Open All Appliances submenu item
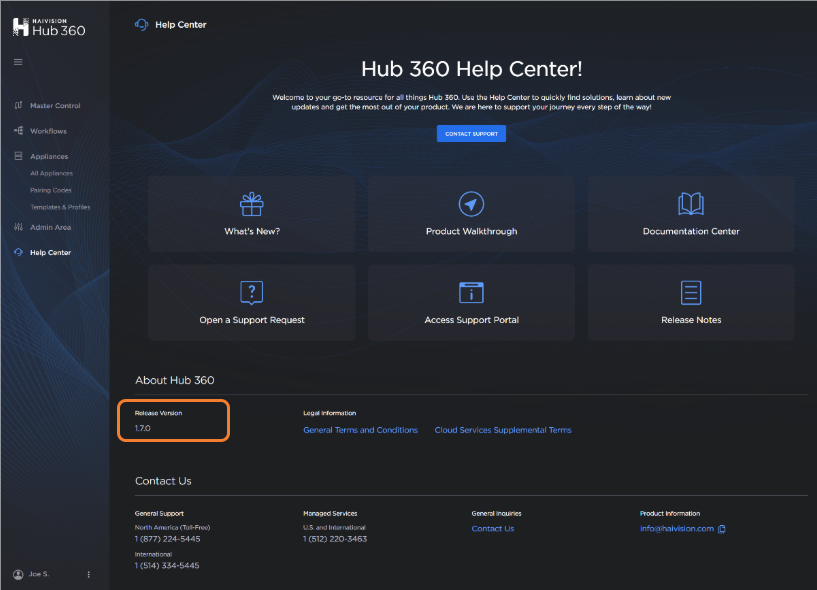 [52, 173]
